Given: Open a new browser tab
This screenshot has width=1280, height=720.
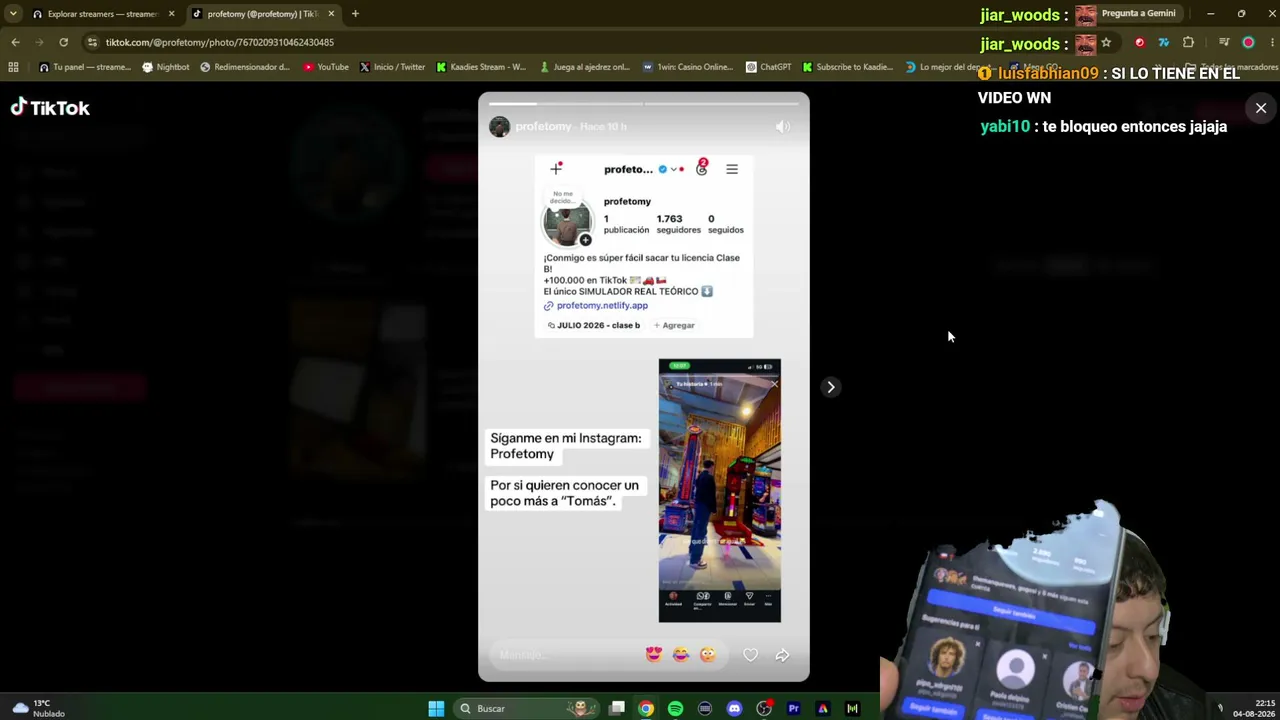Looking at the screenshot, I should pyautogui.click(x=355, y=14).
